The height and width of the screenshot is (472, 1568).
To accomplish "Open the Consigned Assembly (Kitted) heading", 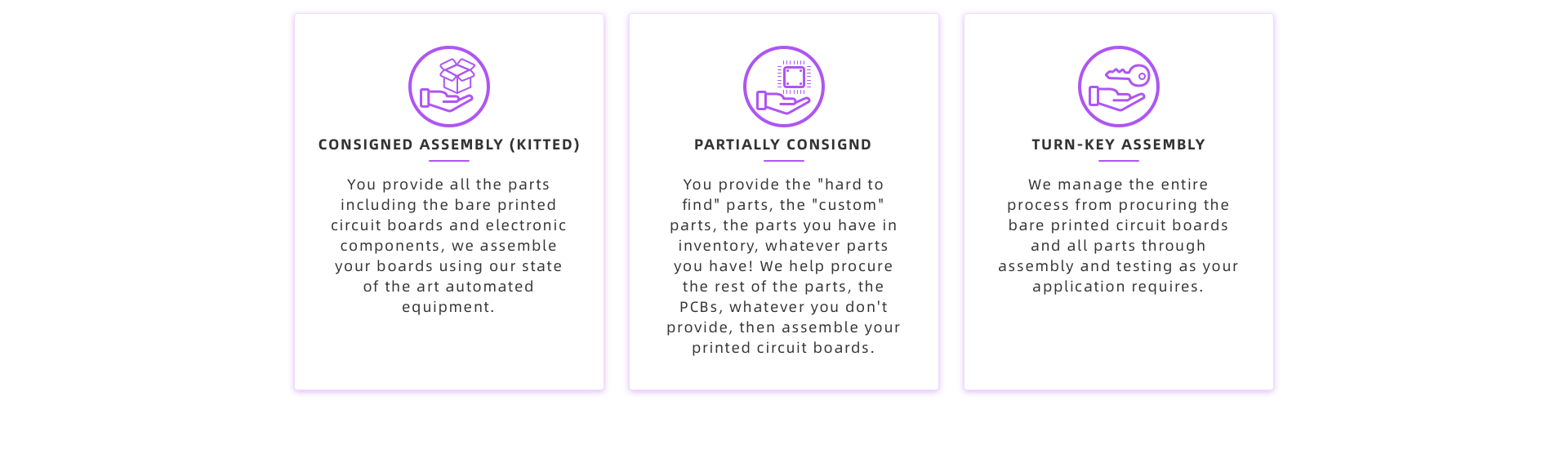I will [449, 145].
